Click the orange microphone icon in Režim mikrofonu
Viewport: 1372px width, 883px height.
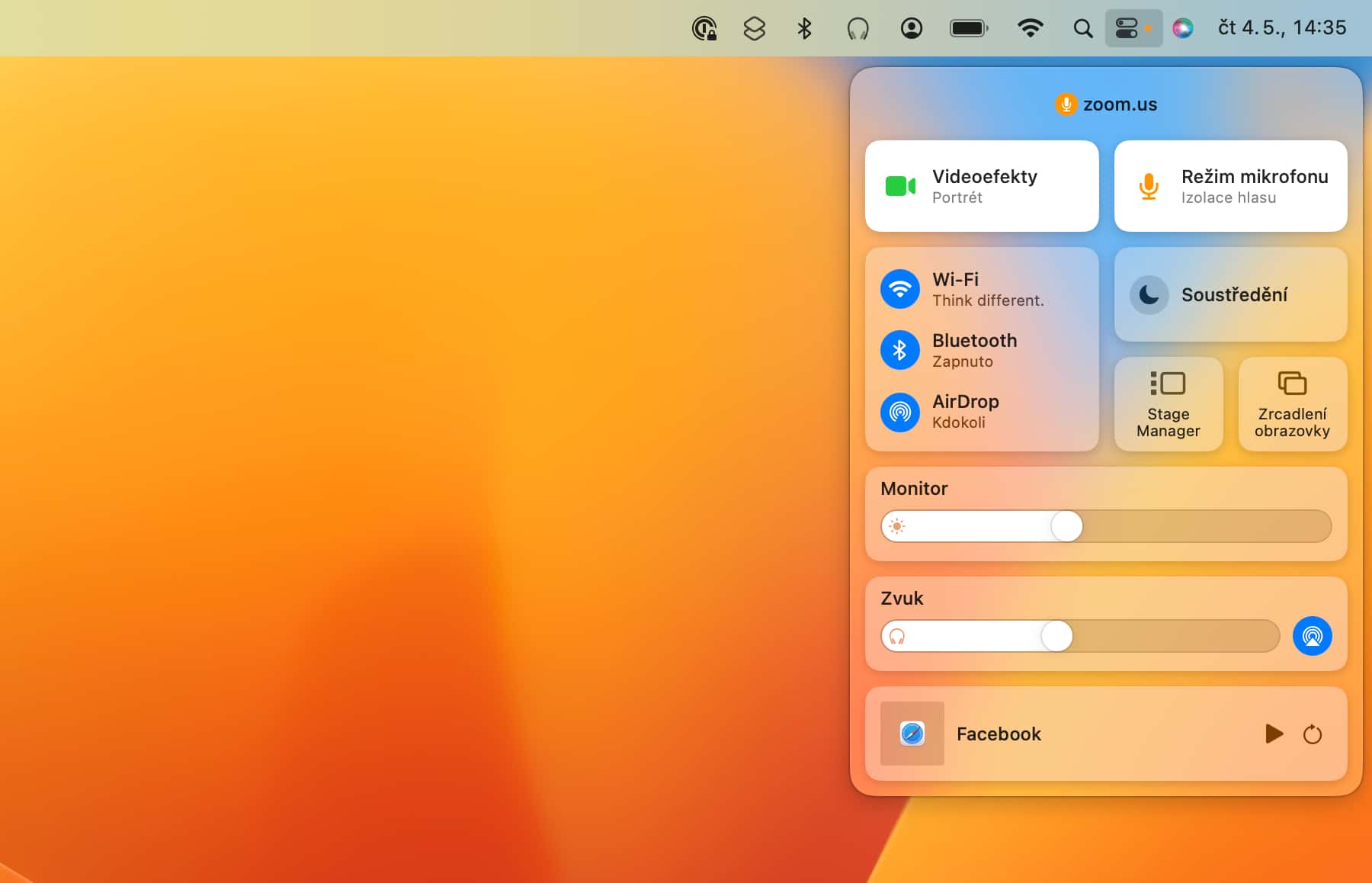click(x=1149, y=186)
